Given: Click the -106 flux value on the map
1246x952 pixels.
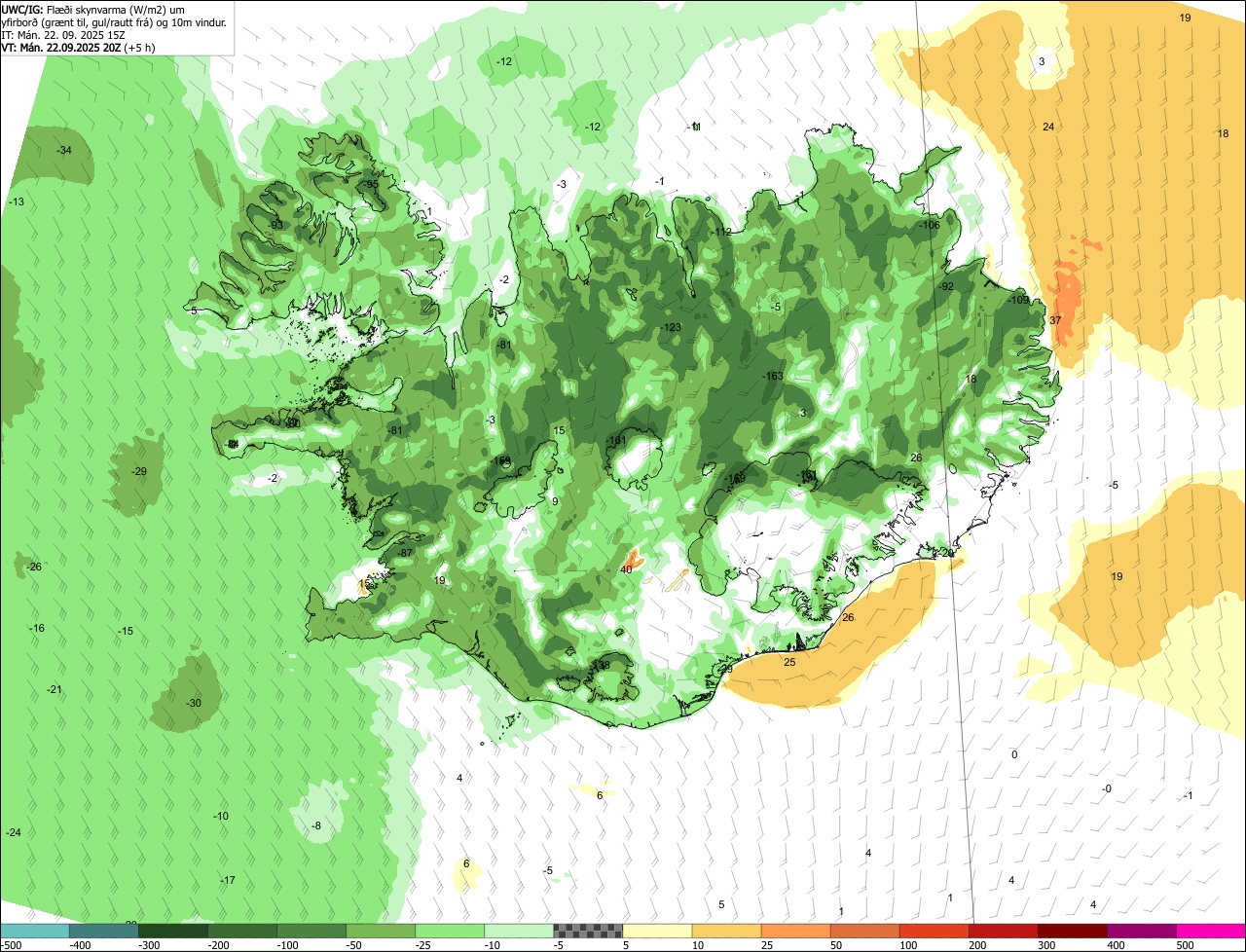Looking at the screenshot, I should 930,225.
